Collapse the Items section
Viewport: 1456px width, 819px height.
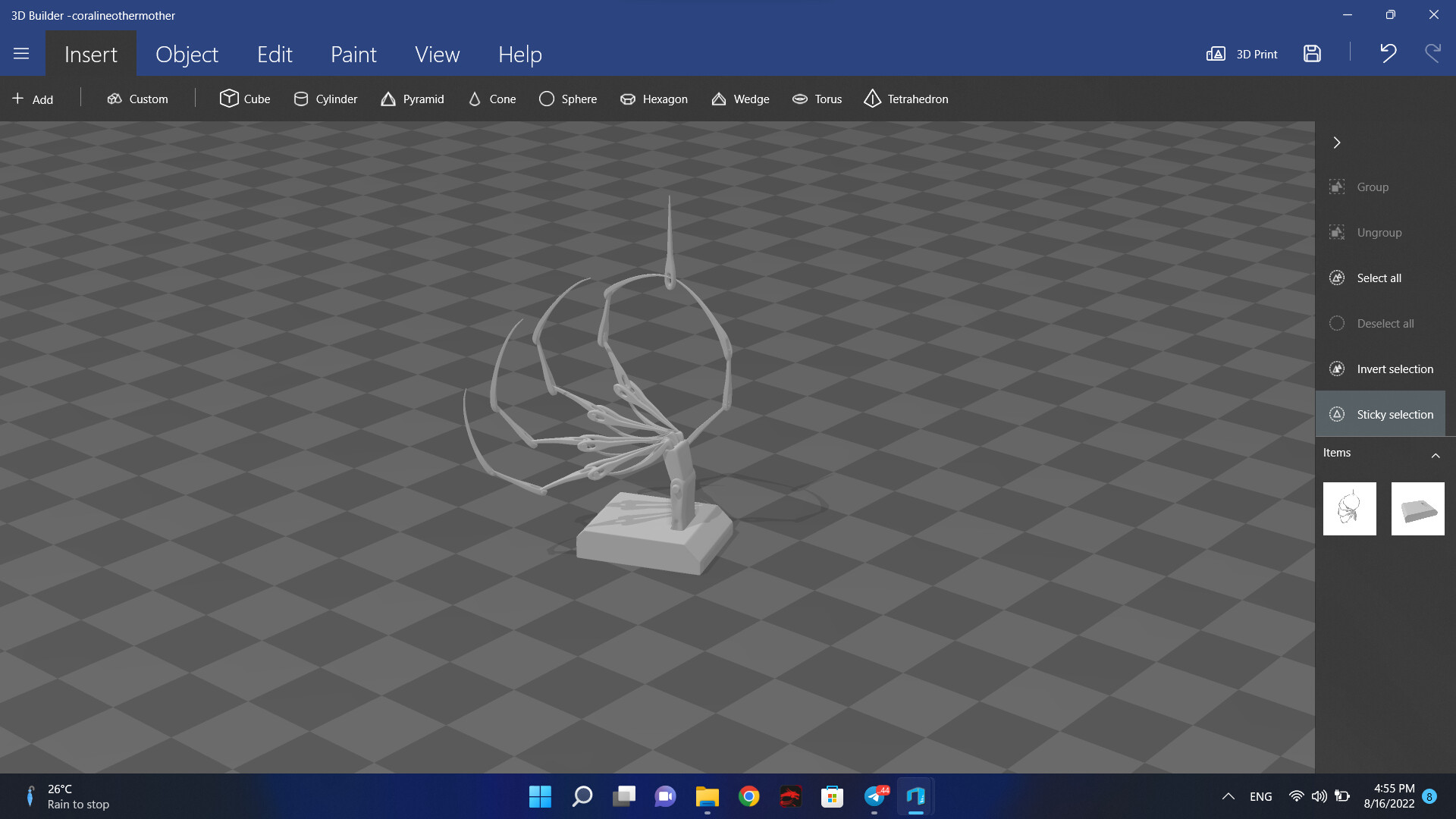(x=1435, y=455)
